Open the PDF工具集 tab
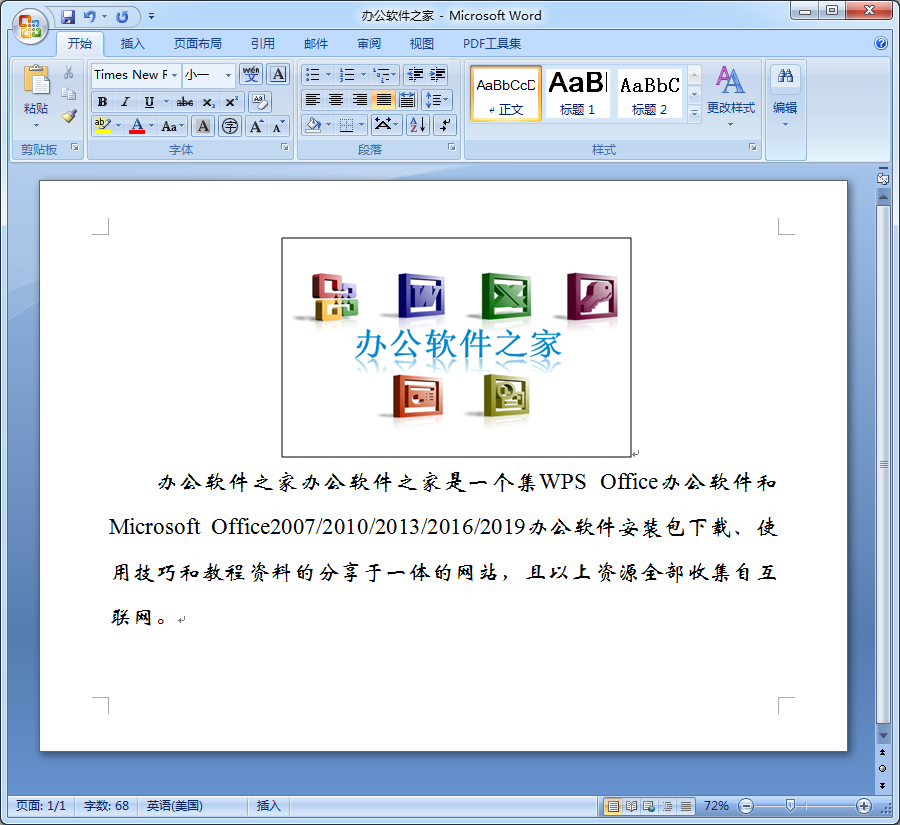The image size is (900, 825). [x=492, y=44]
